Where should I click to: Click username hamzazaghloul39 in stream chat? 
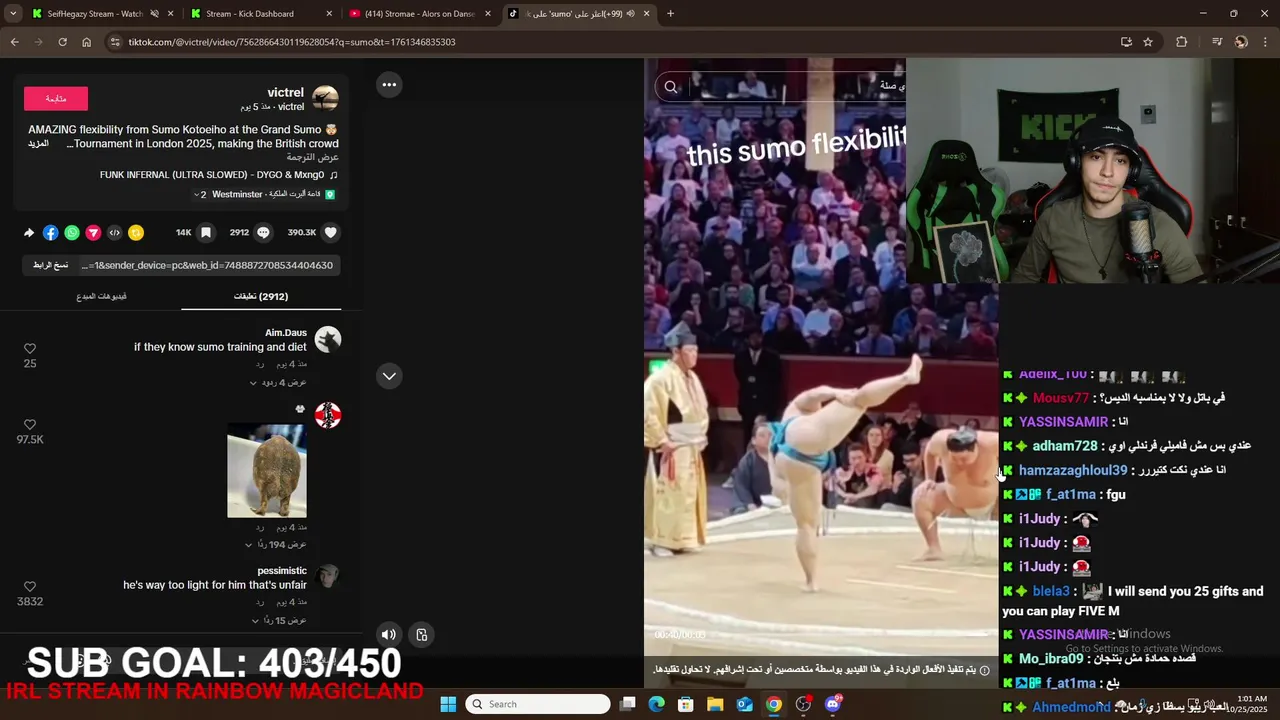(1073, 470)
